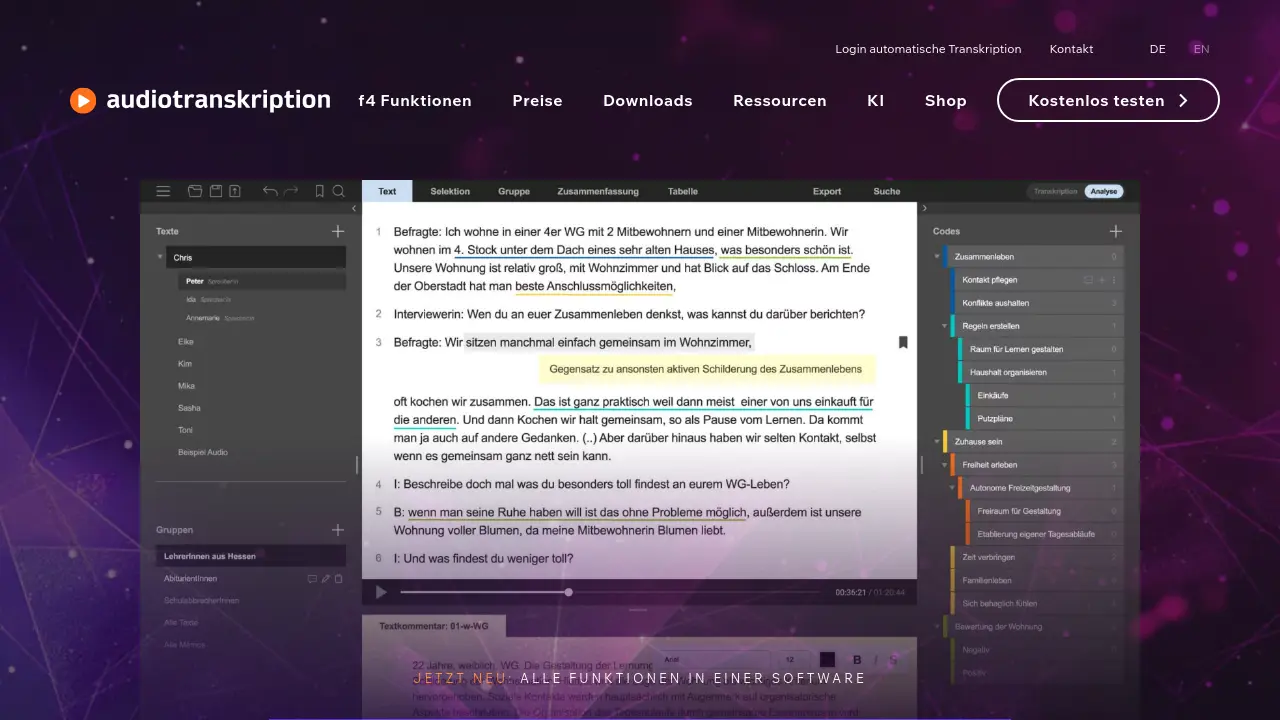The width and height of the screenshot is (1280, 720).
Task: Save the project using the save icon
Action: coord(216,190)
